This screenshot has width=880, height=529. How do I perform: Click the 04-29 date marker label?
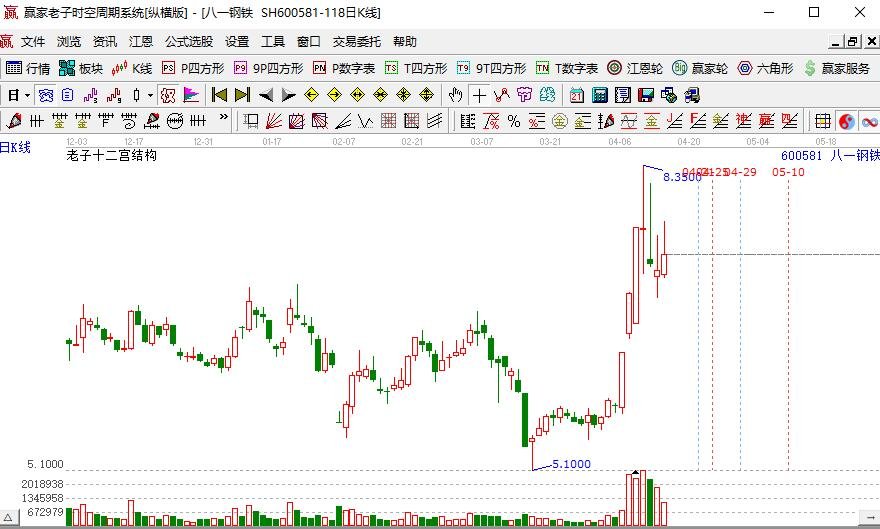point(741,172)
